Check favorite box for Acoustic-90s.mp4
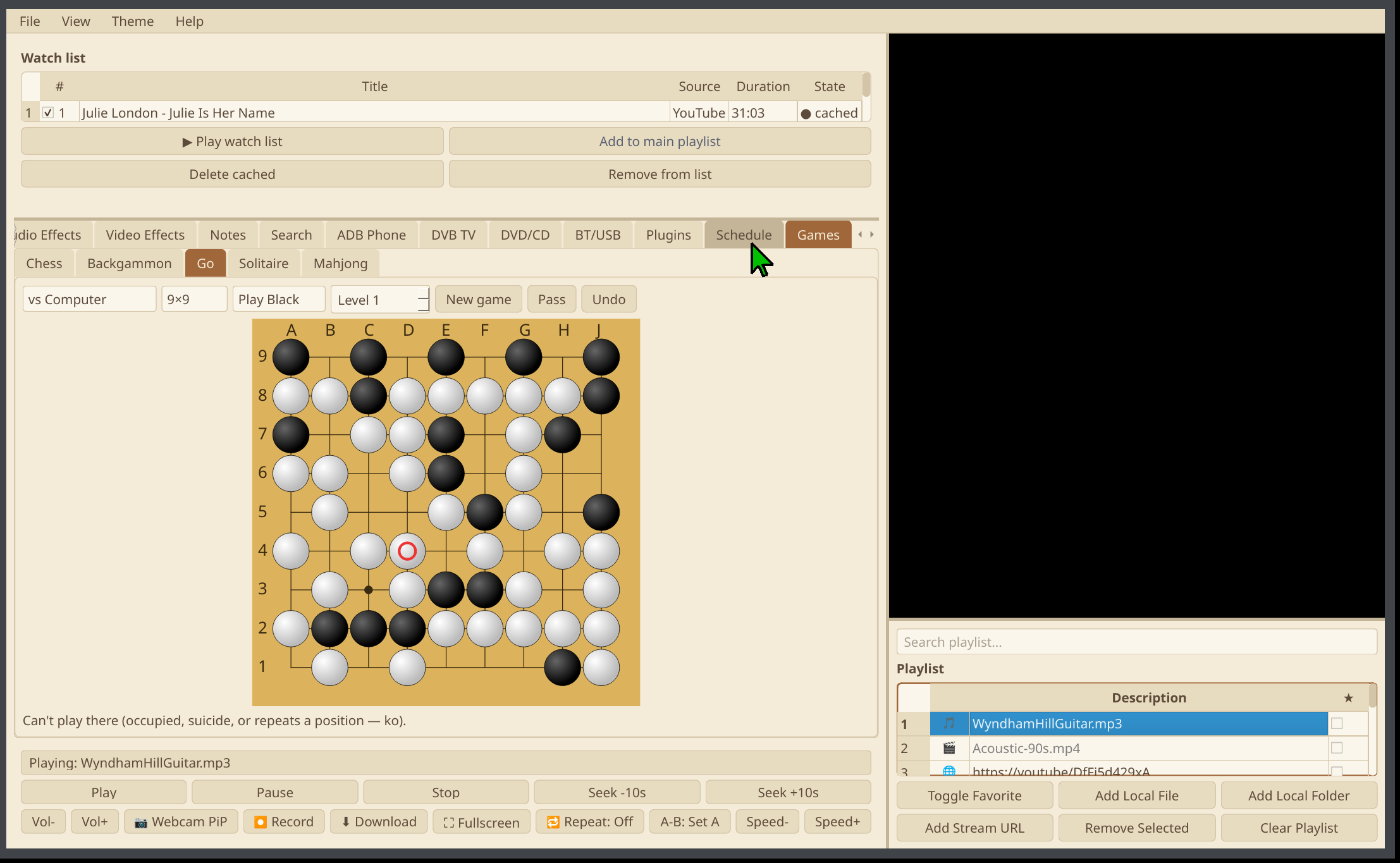This screenshot has height=863, width=1400. (x=1337, y=748)
